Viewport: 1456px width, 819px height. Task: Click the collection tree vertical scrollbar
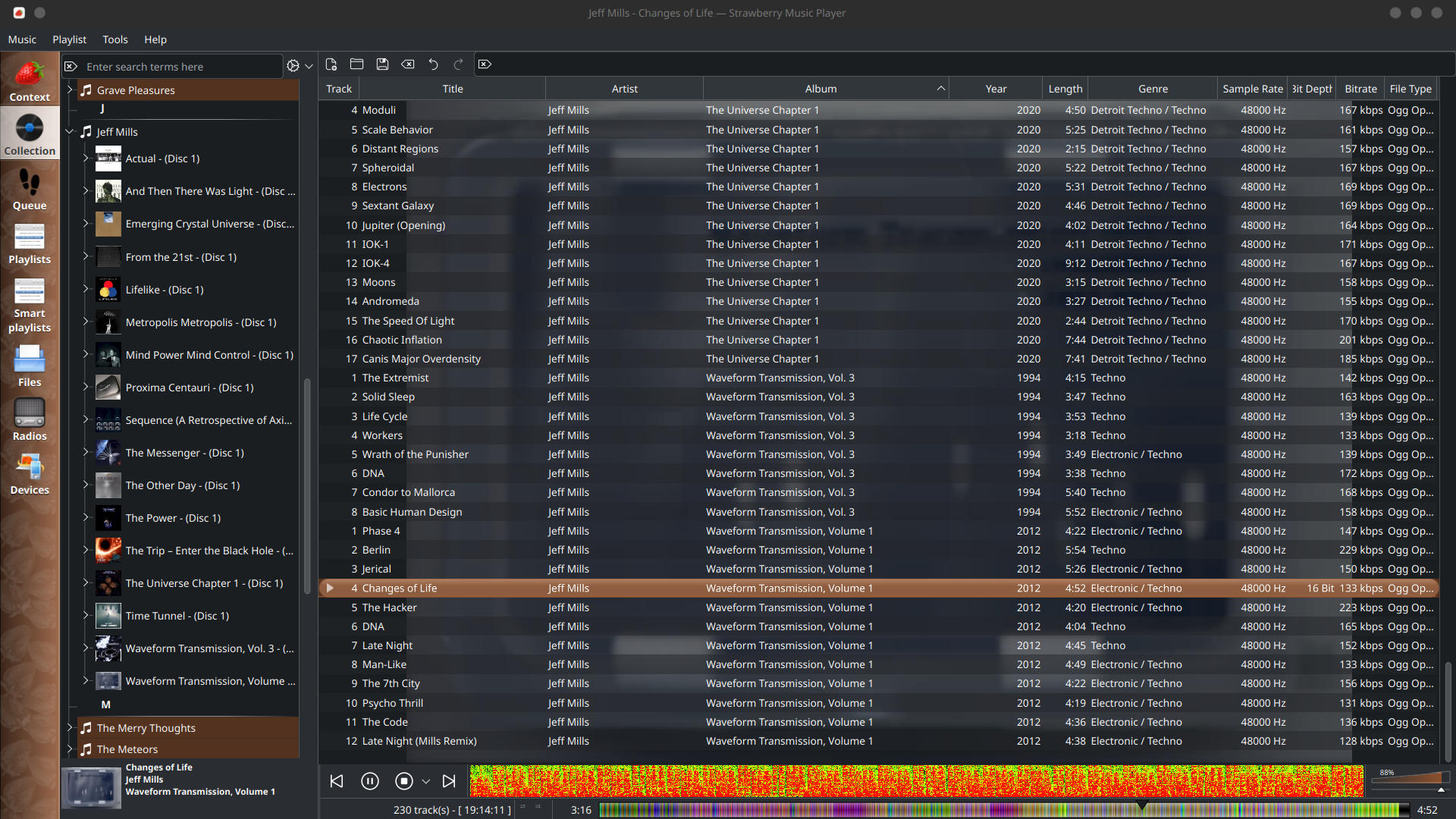(x=307, y=485)
